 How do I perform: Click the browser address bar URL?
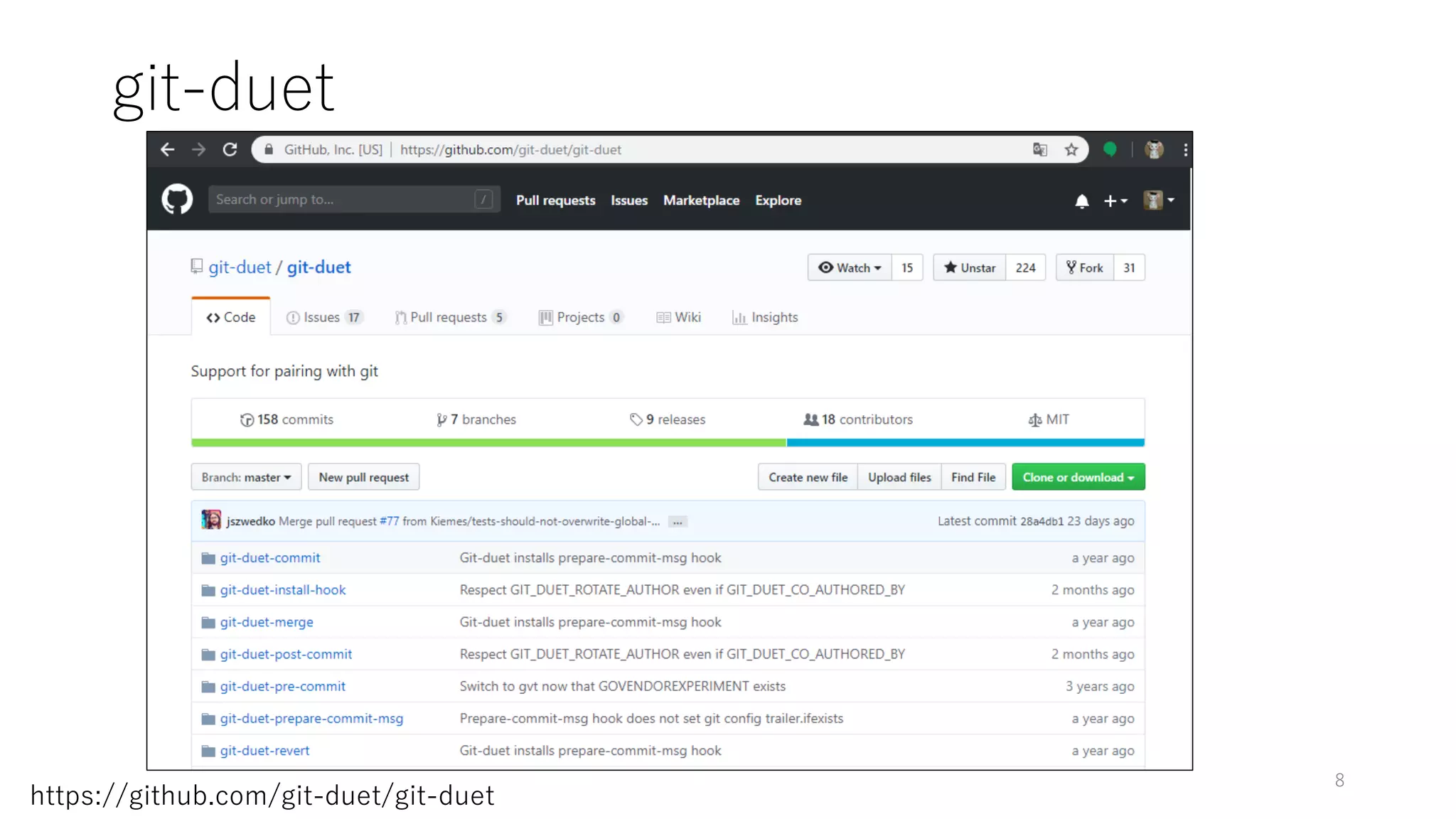[510, 149]
